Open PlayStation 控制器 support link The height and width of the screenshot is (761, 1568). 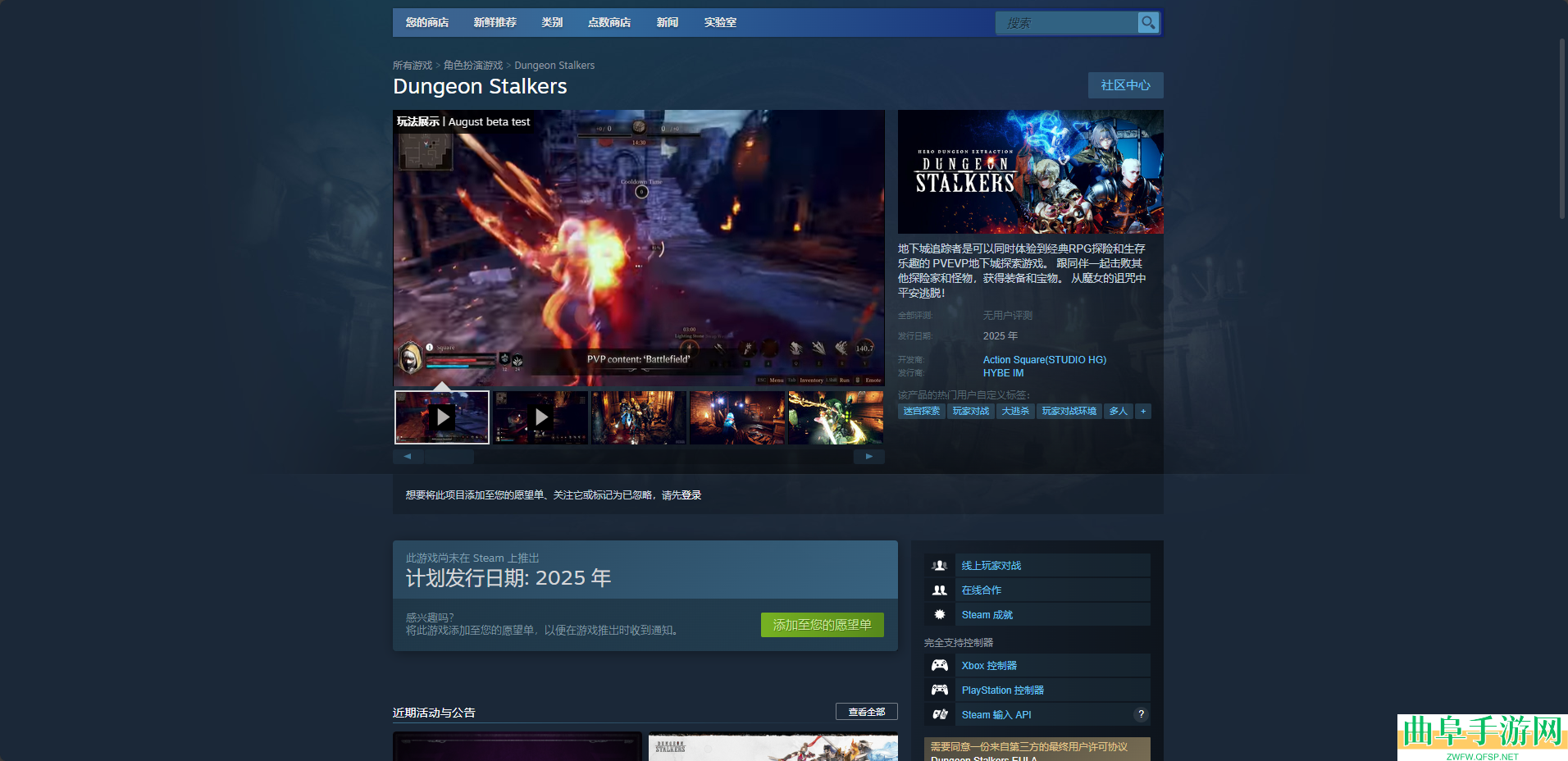point(1003,690)
